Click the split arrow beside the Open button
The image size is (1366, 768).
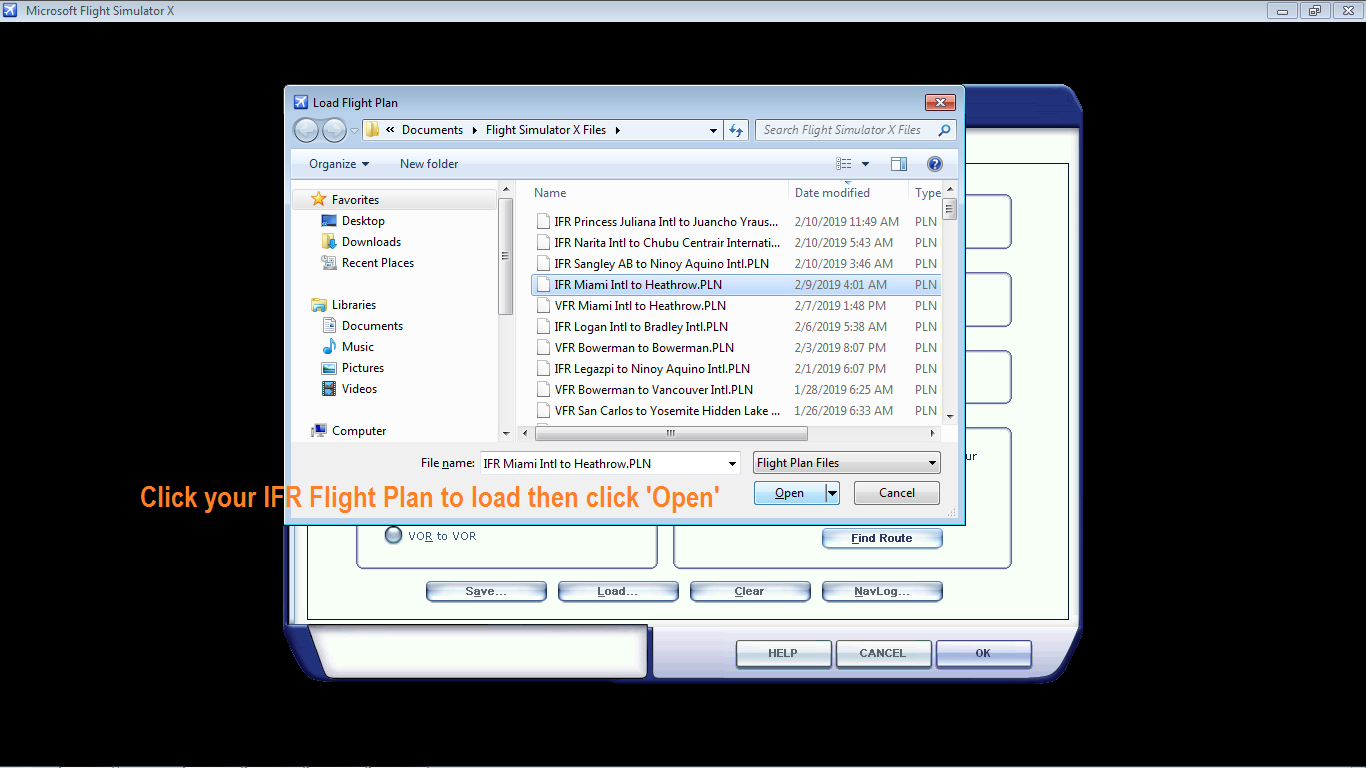832,493
